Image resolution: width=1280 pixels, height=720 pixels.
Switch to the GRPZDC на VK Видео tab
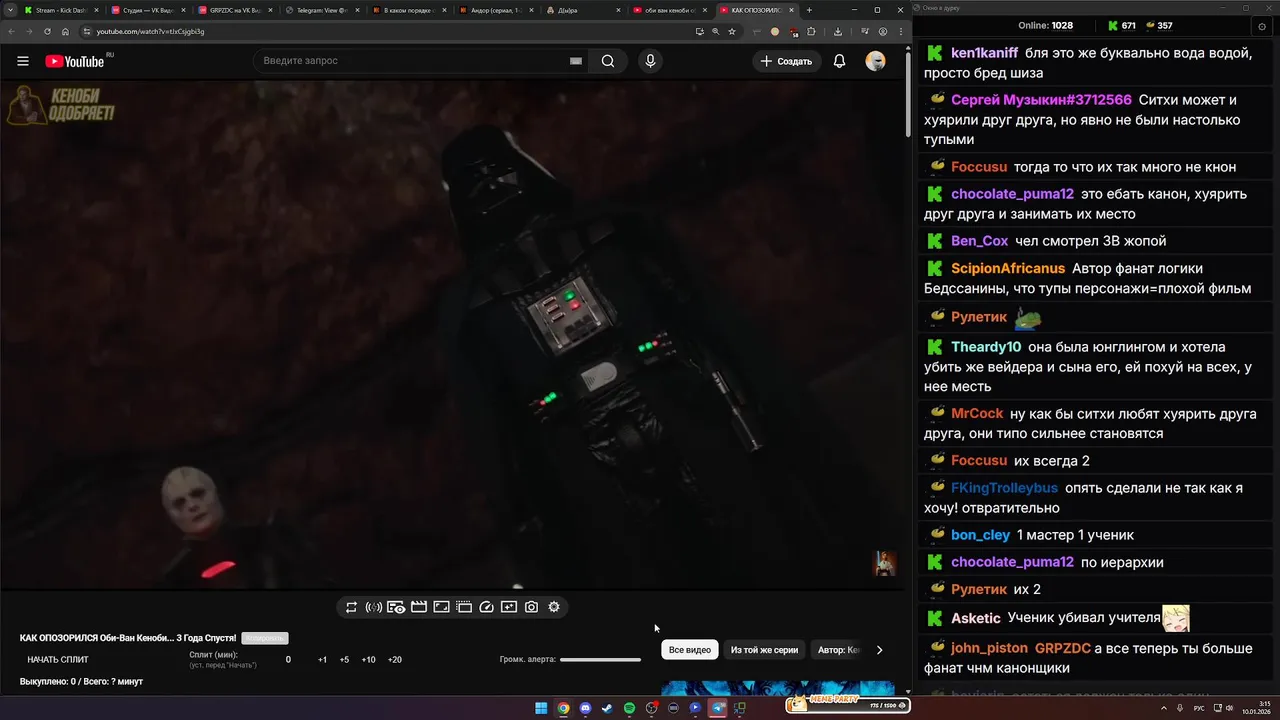click(x=234, y=10)
